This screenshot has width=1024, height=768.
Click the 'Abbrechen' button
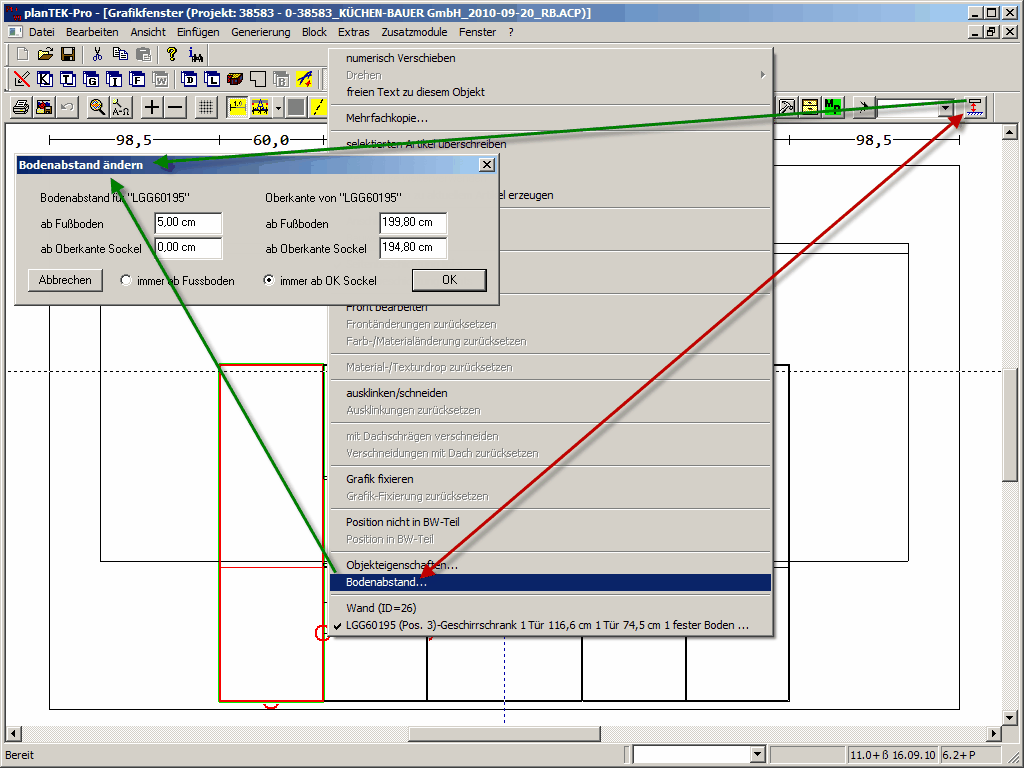click(65, 280)
